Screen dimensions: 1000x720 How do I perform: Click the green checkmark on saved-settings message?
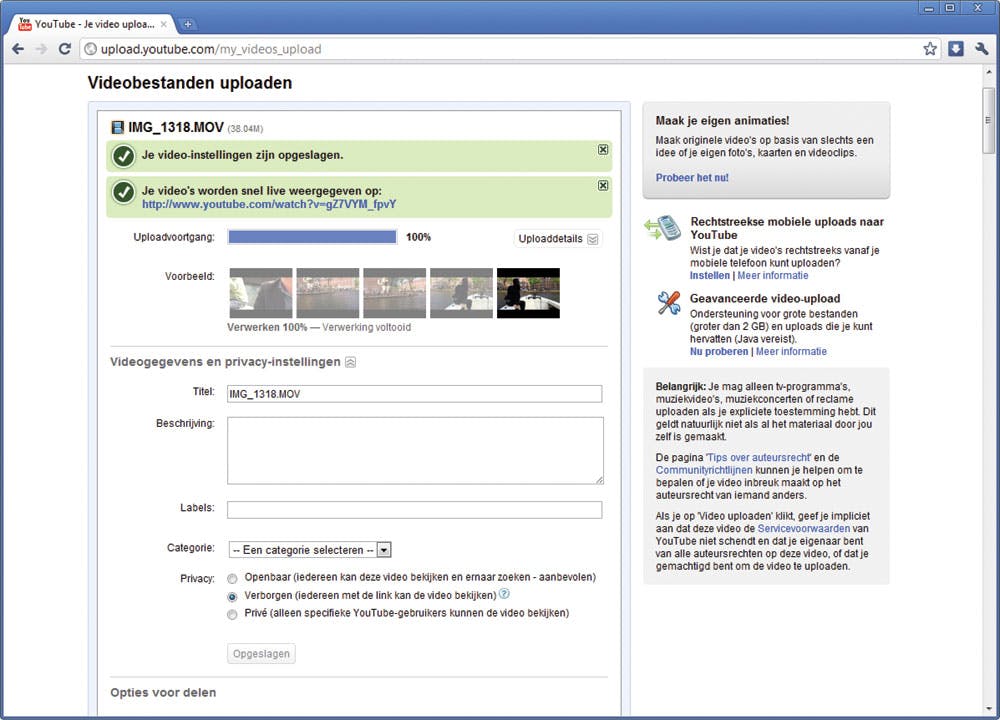(123, 156)
